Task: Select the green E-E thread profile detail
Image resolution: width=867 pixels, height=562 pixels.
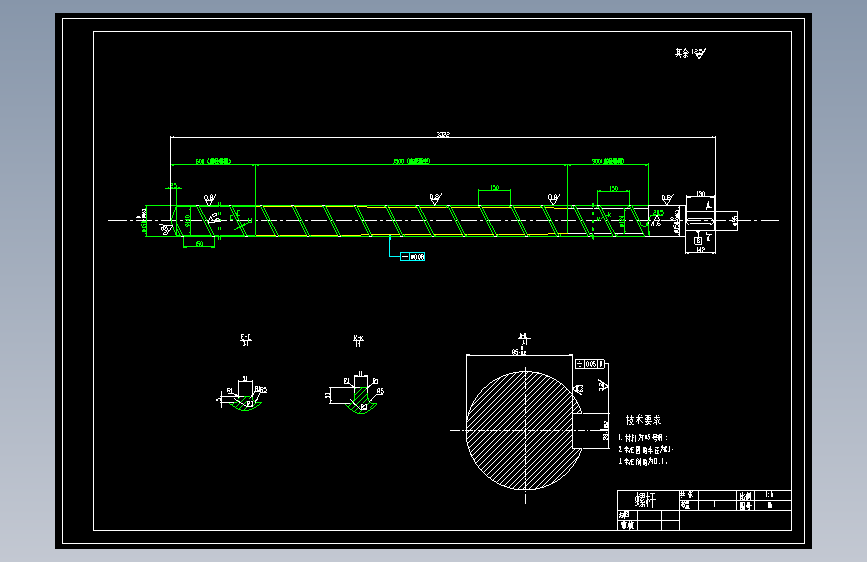Action: point(245,403)
